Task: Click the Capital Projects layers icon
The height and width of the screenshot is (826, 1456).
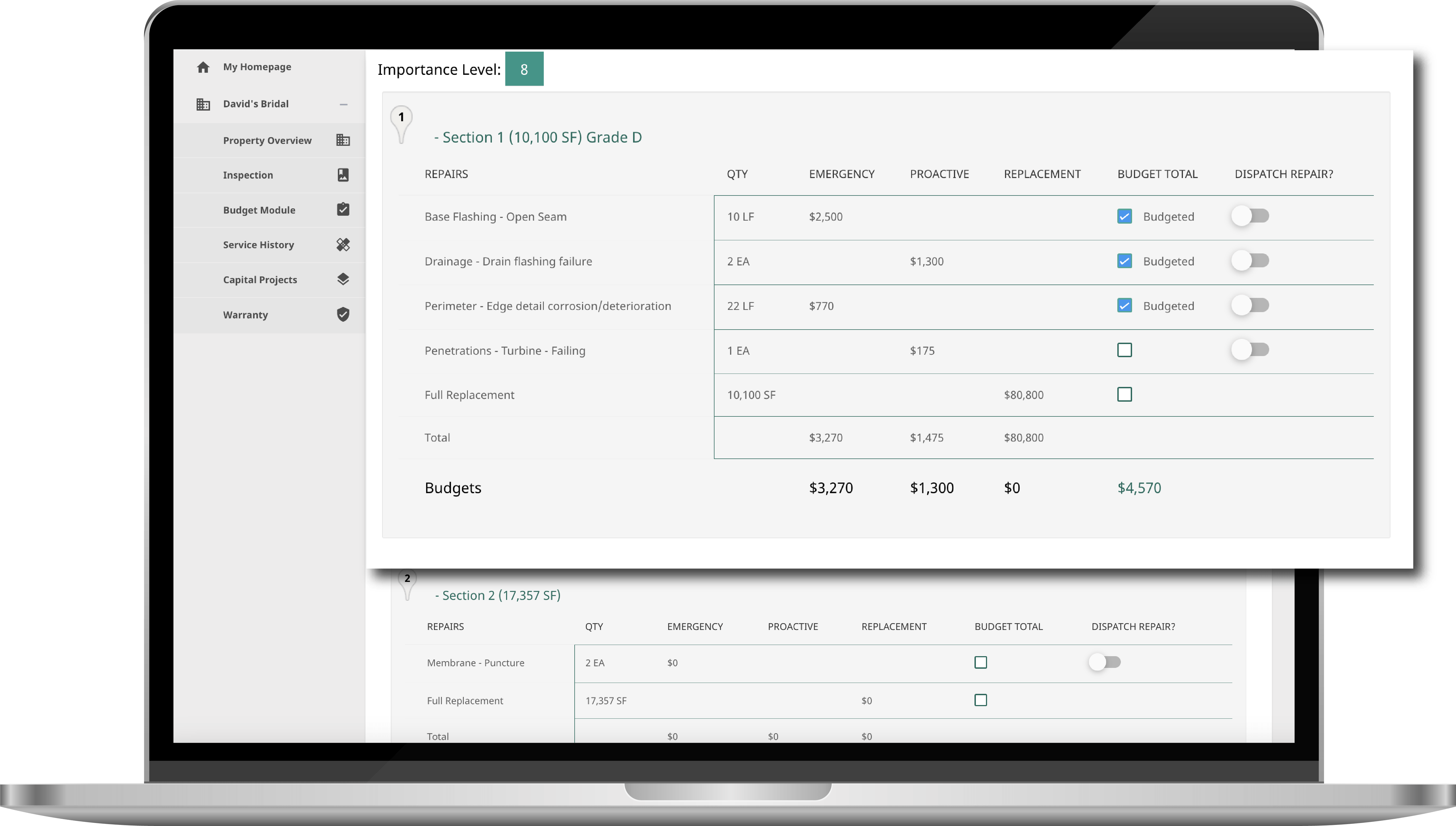Action: (x=343, y=279)
